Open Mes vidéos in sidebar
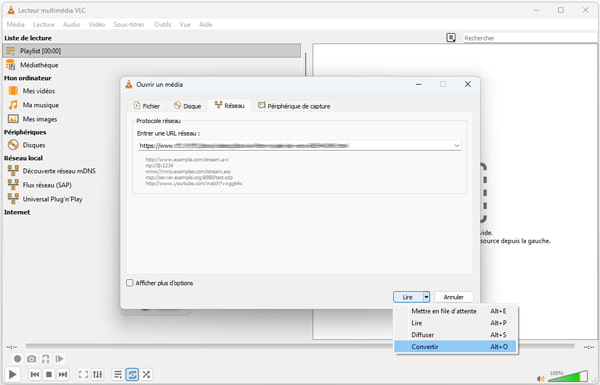 pos(39,91)
